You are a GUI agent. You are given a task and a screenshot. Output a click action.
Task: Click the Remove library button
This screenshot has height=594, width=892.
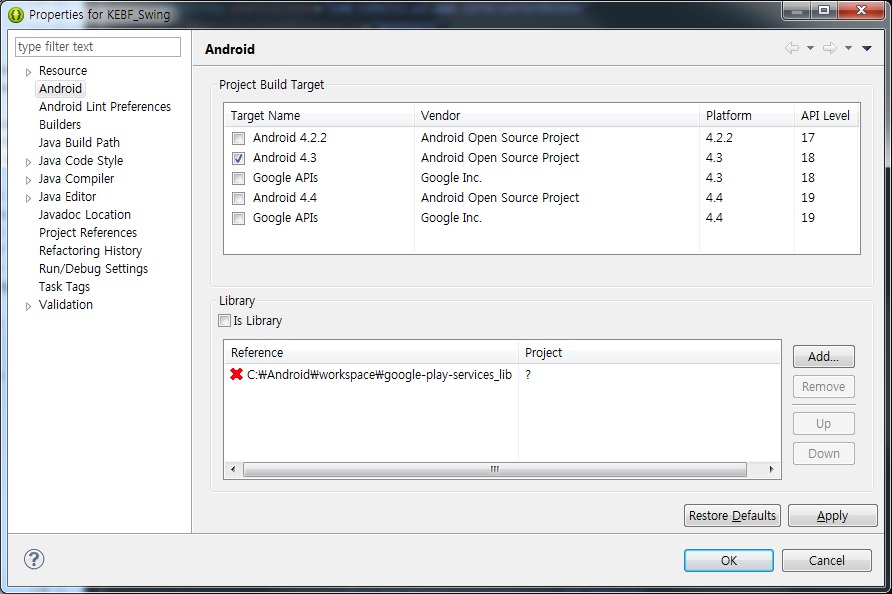coord(824,387)
